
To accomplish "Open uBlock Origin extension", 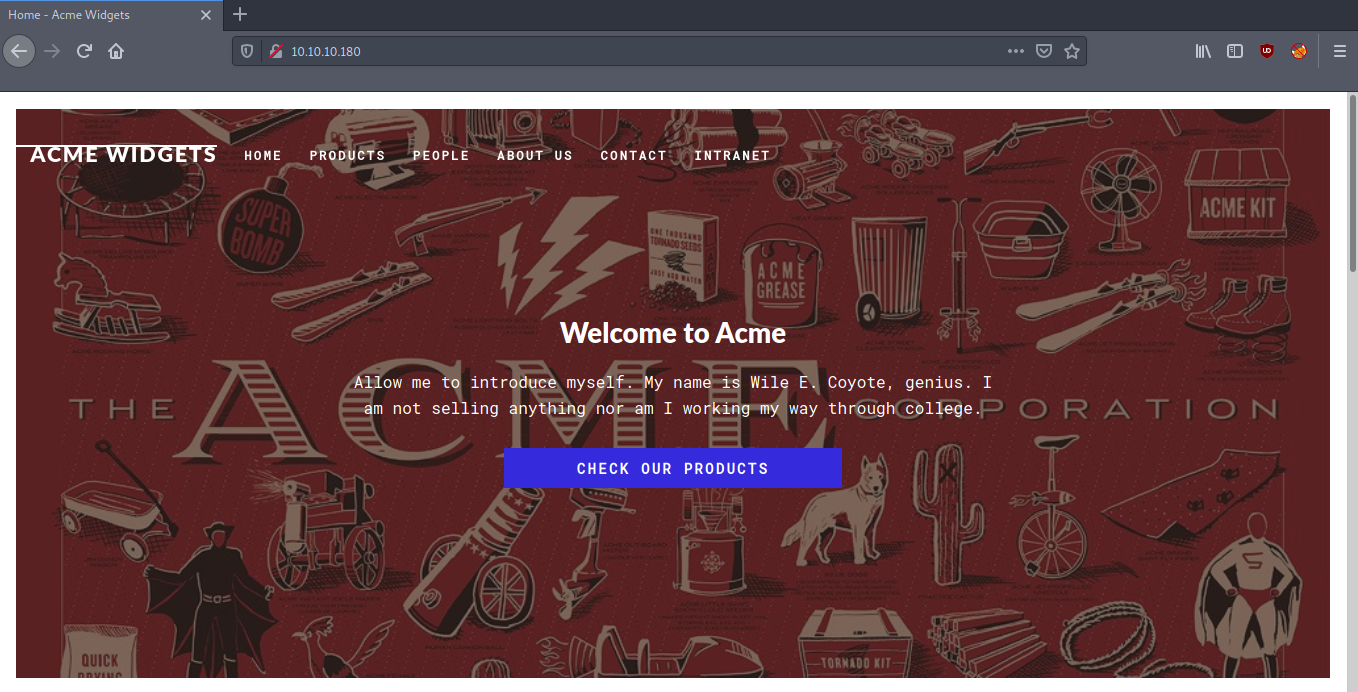I will coord(1267,51).
